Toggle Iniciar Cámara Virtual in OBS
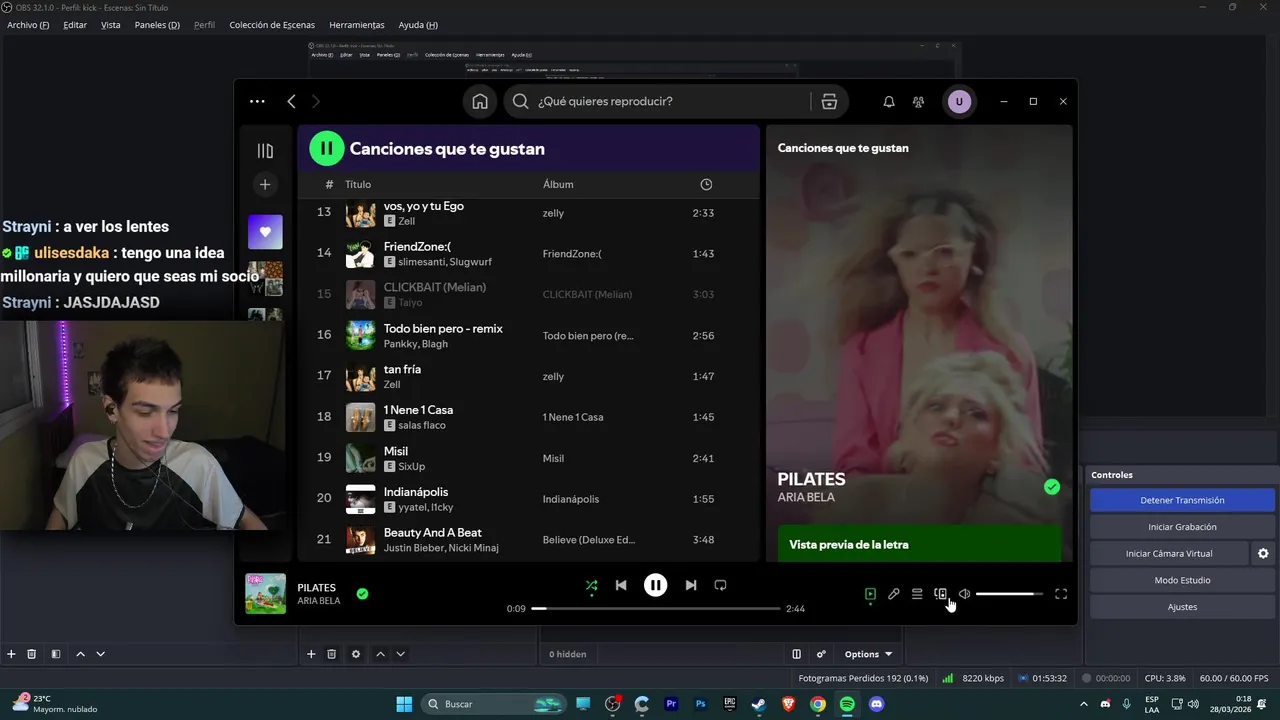The height and width of the screenshot is (720, 1280). tap(1169, 553)
